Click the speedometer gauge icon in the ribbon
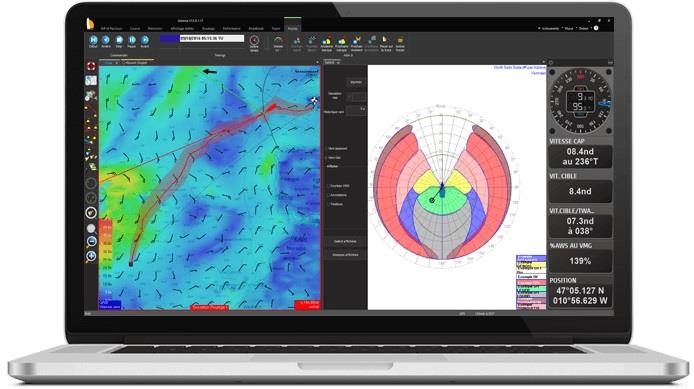Viewport: 694px width, 389px height. coord(278,40)
